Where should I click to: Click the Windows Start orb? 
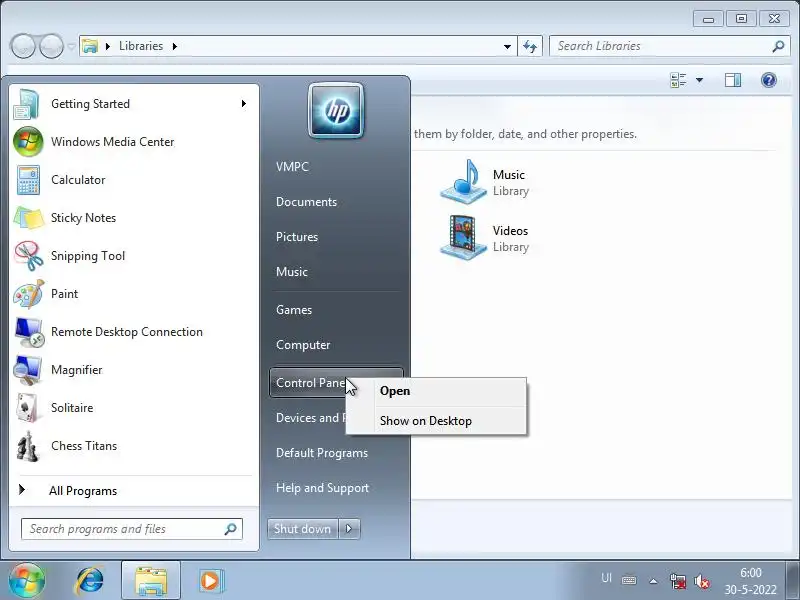coord(27,580)
